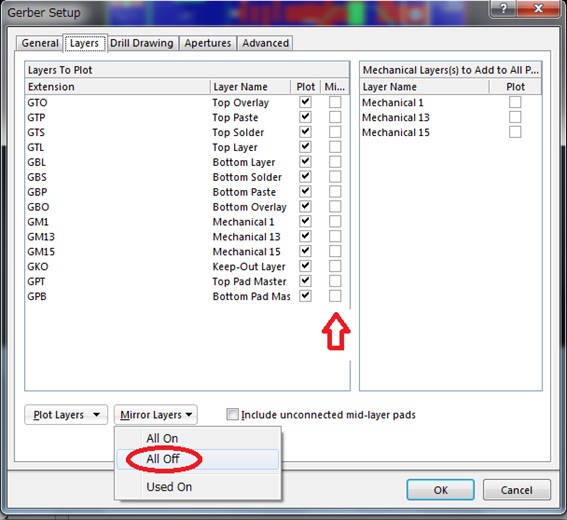Enable Mirror for Top Paste
This screenshot has height=520, width=567.
(x=335, y=117)
